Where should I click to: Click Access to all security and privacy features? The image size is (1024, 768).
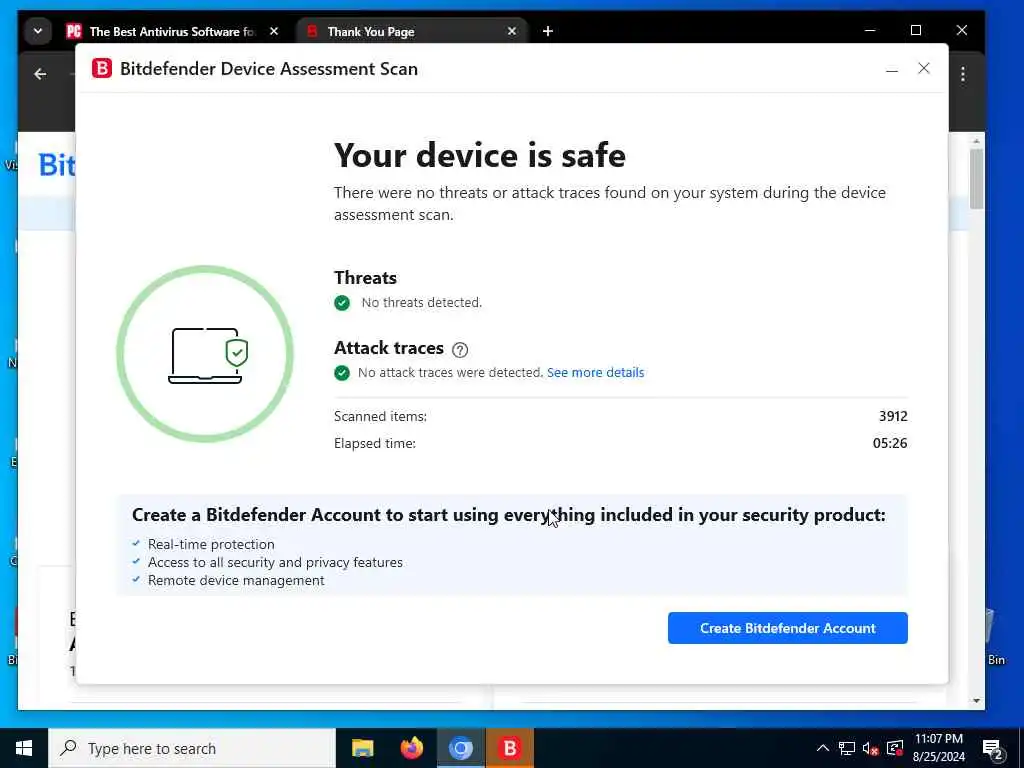[x=275, y=562]
